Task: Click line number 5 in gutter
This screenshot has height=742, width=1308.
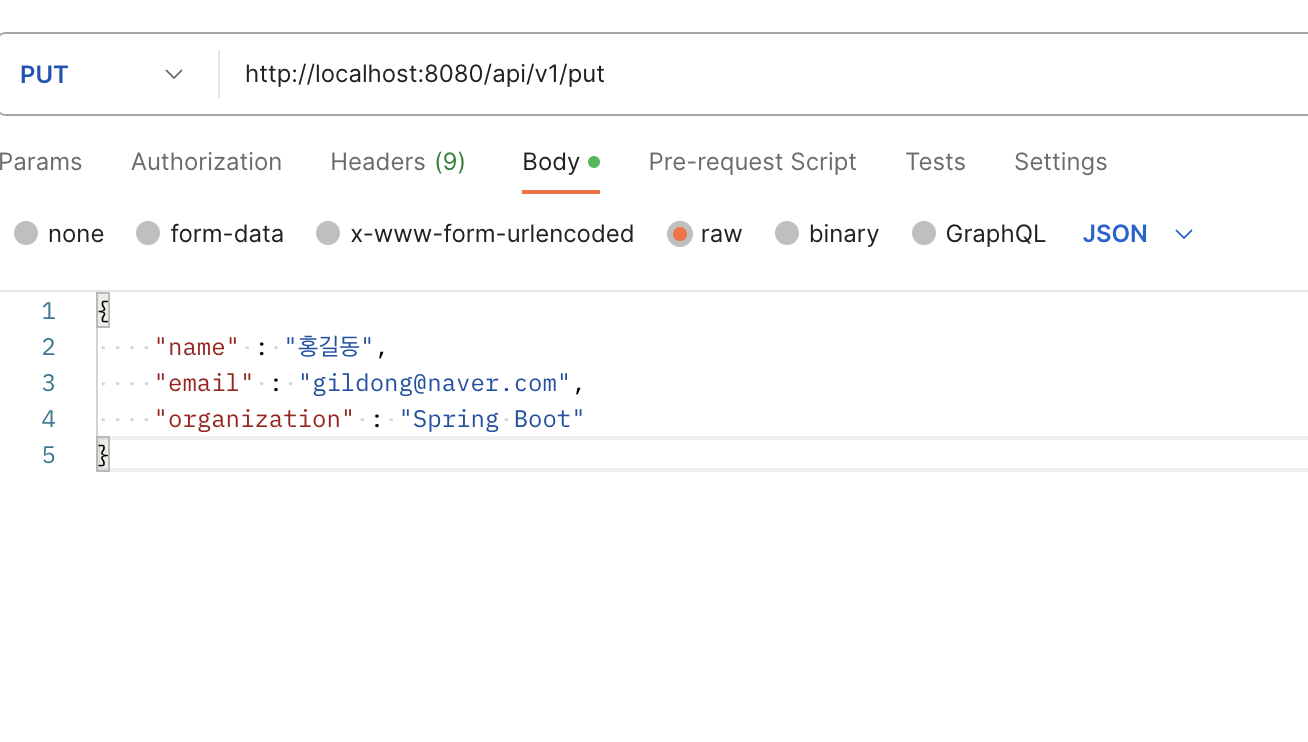Action: (48, 455)
